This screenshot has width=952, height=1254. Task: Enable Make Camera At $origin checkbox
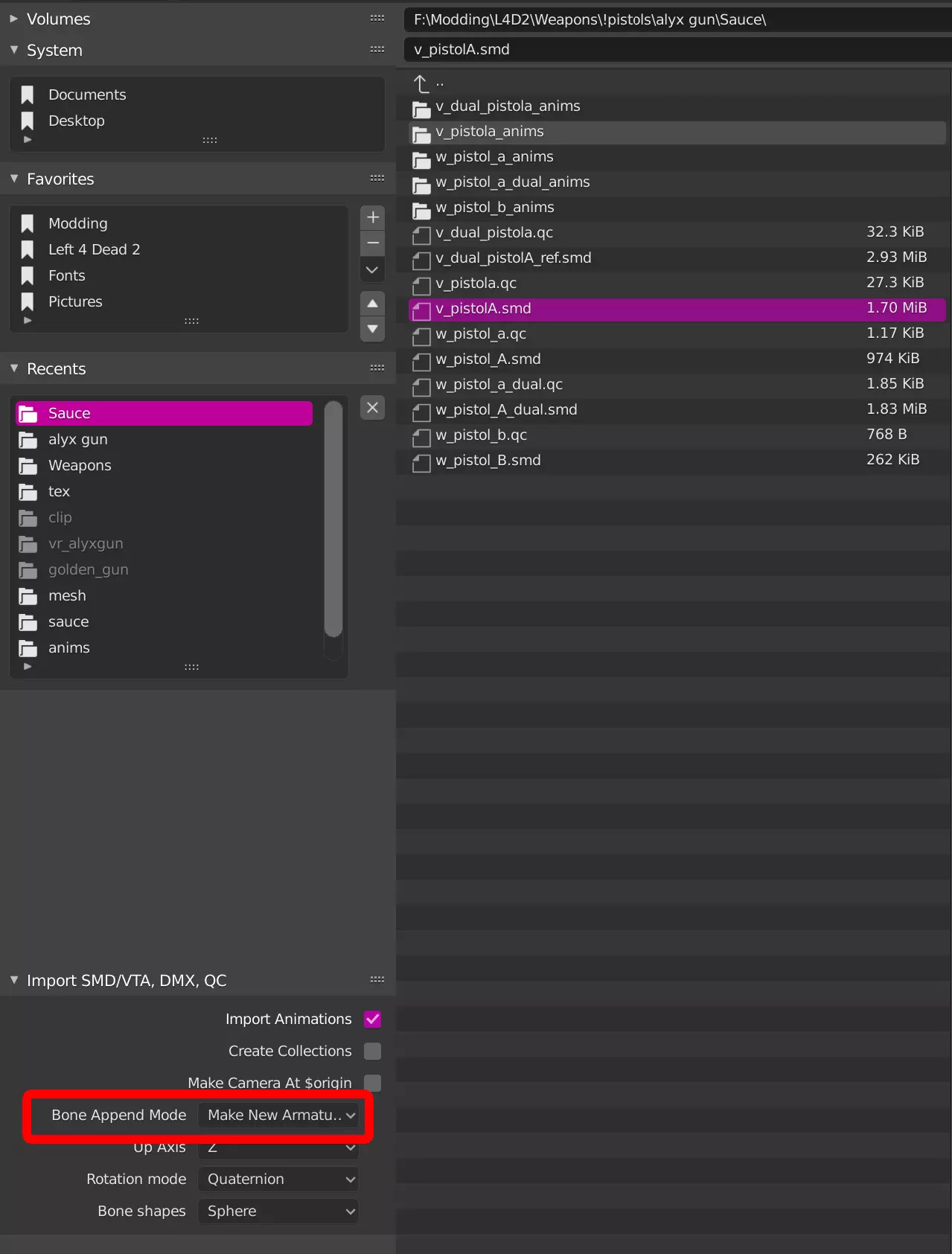click(x=372, y=1082)
